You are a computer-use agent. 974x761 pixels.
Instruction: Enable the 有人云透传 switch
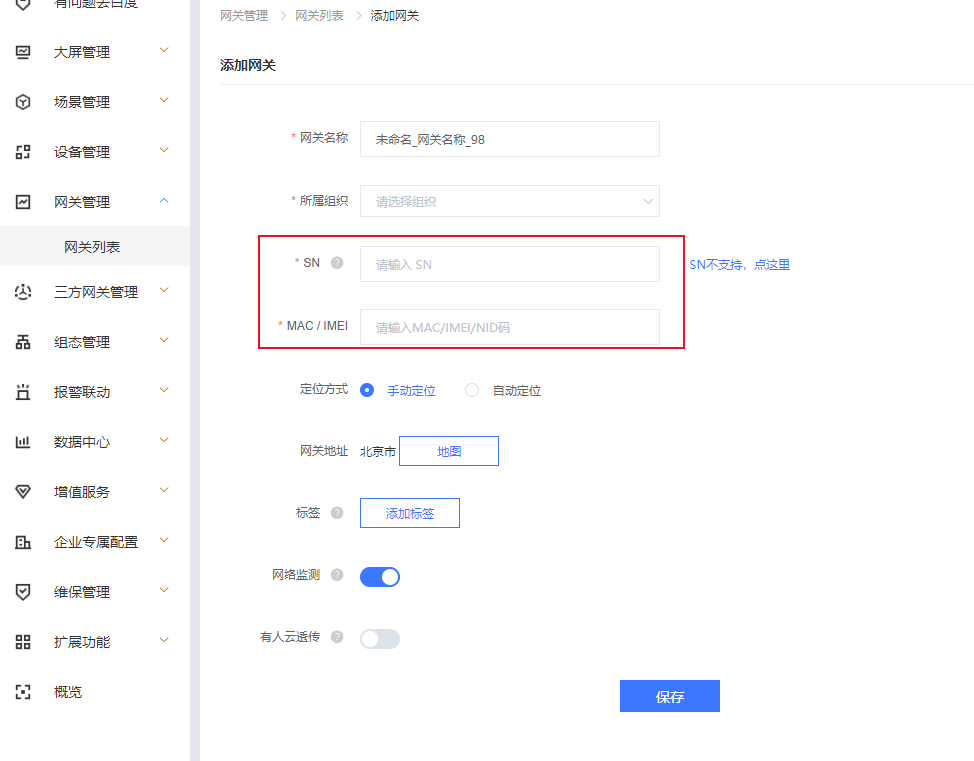point(380,638)
